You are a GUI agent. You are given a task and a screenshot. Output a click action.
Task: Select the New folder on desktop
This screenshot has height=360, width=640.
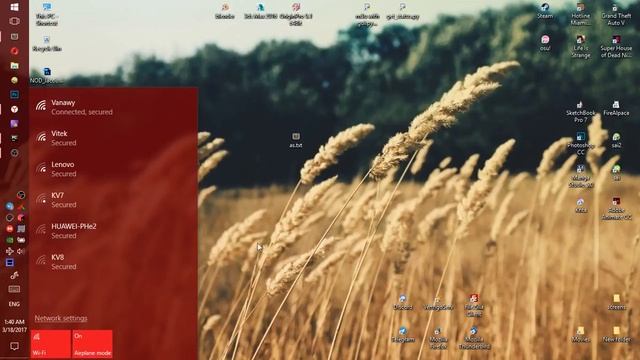point(616,335)
